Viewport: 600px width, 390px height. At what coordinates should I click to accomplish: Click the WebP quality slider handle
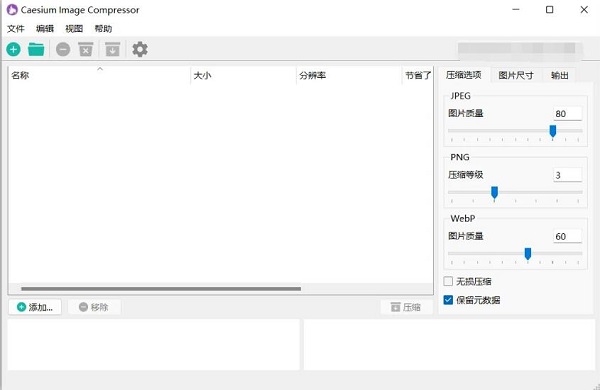[x=528, y=254]
